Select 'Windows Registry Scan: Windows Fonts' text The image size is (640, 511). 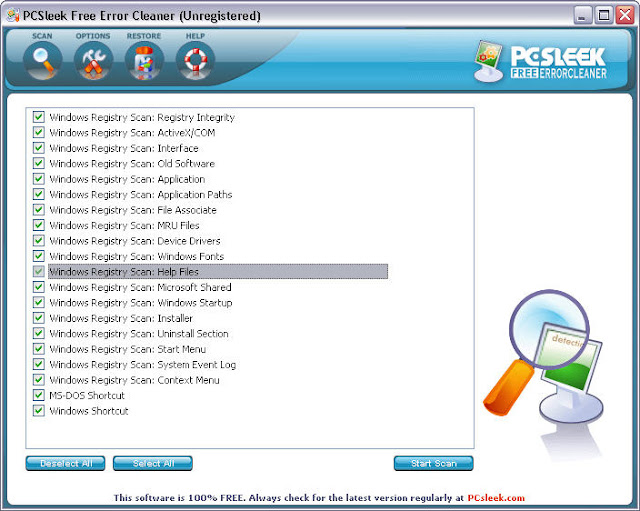(137, 257)
